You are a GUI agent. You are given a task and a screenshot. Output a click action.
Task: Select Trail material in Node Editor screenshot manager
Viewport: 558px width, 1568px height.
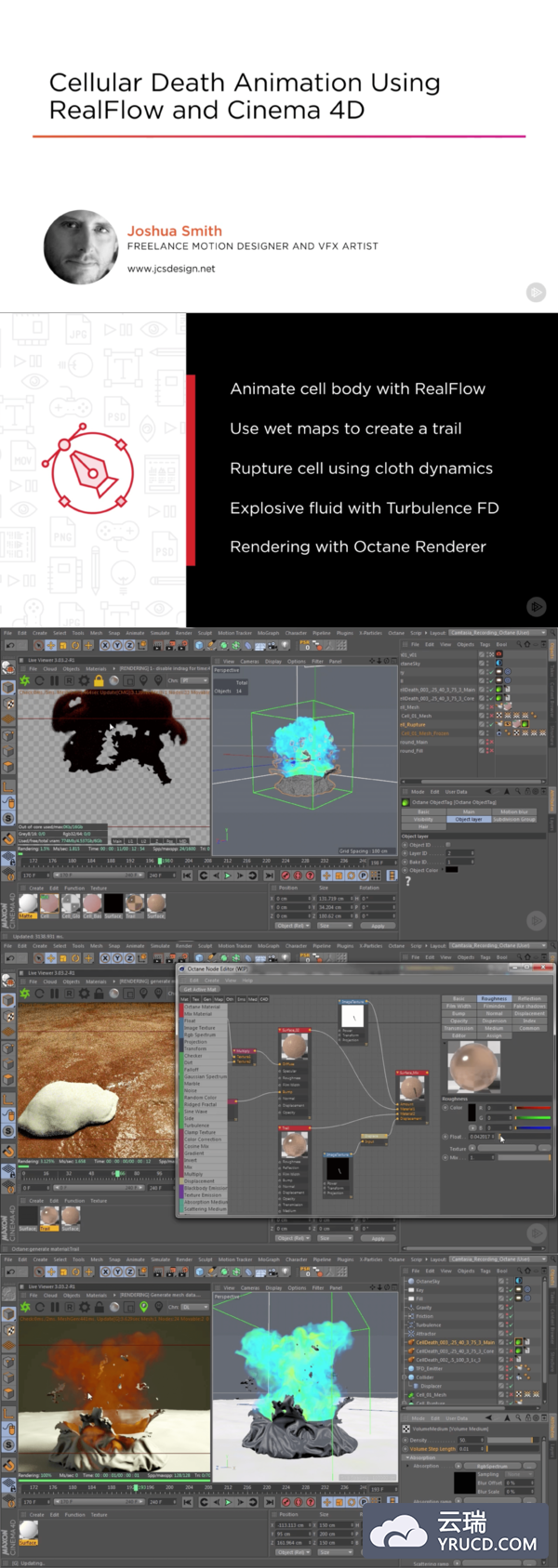pyautogui.click(x=49, y=1218)
